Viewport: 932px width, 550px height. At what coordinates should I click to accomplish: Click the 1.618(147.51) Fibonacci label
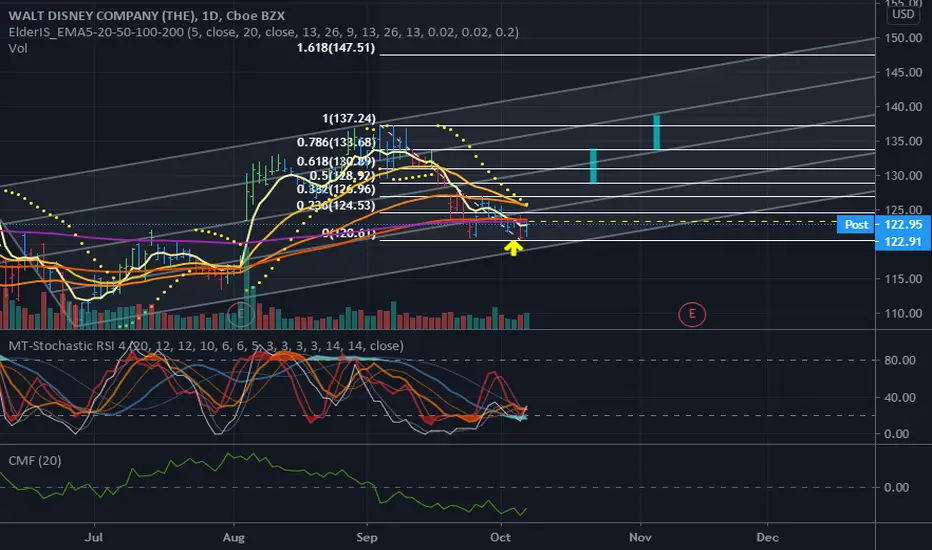click(336, 48)
